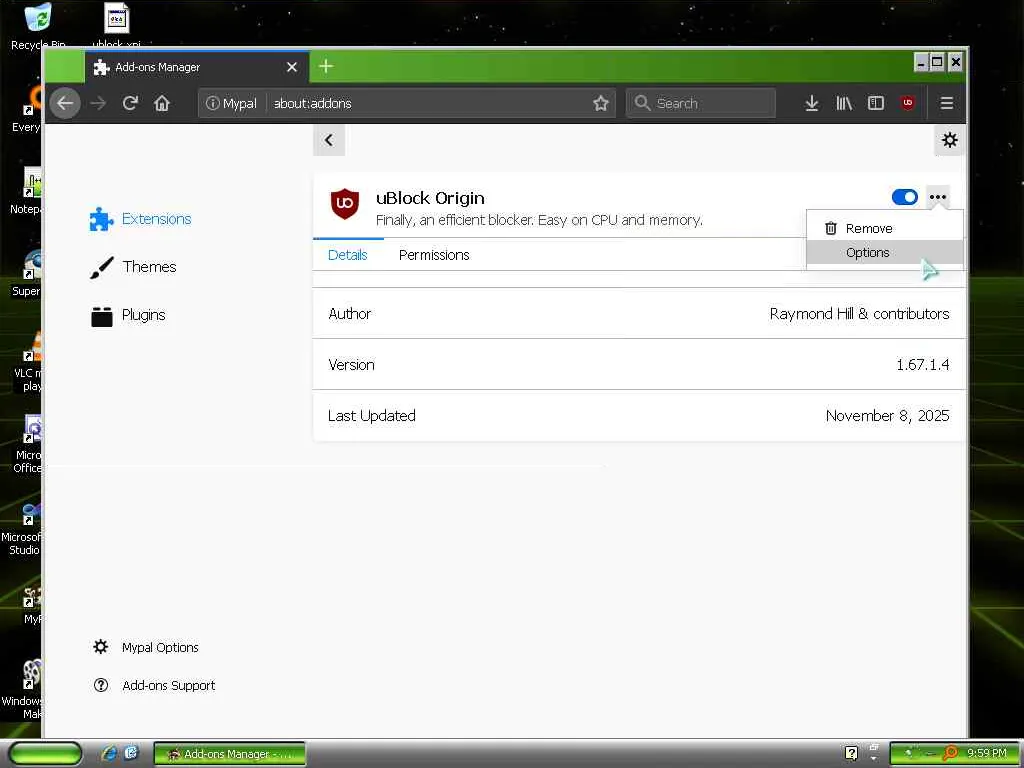Click the taskbar clock showing 9:59 PM
The height and width of the screenshot is (768, 1024).
(986, 753)
